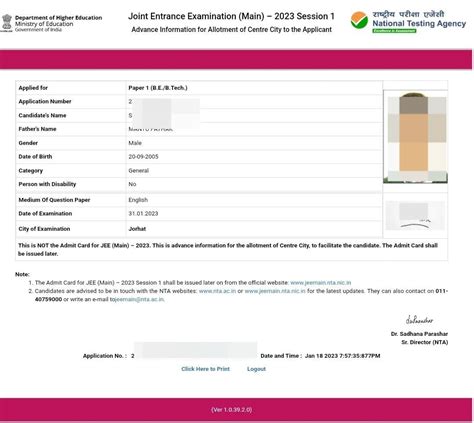Screen dimensions: 474x423
Task: Click the candidate signature image
Action: [415, 215]
